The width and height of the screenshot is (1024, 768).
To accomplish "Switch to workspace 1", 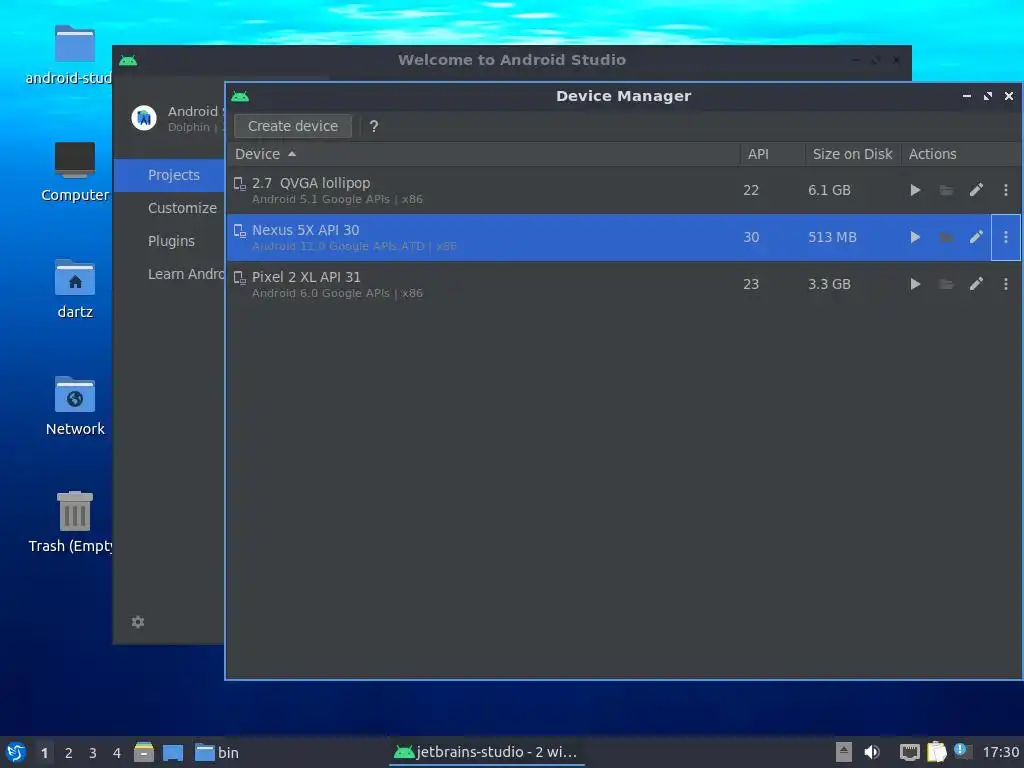I will (x=44, y=753).
